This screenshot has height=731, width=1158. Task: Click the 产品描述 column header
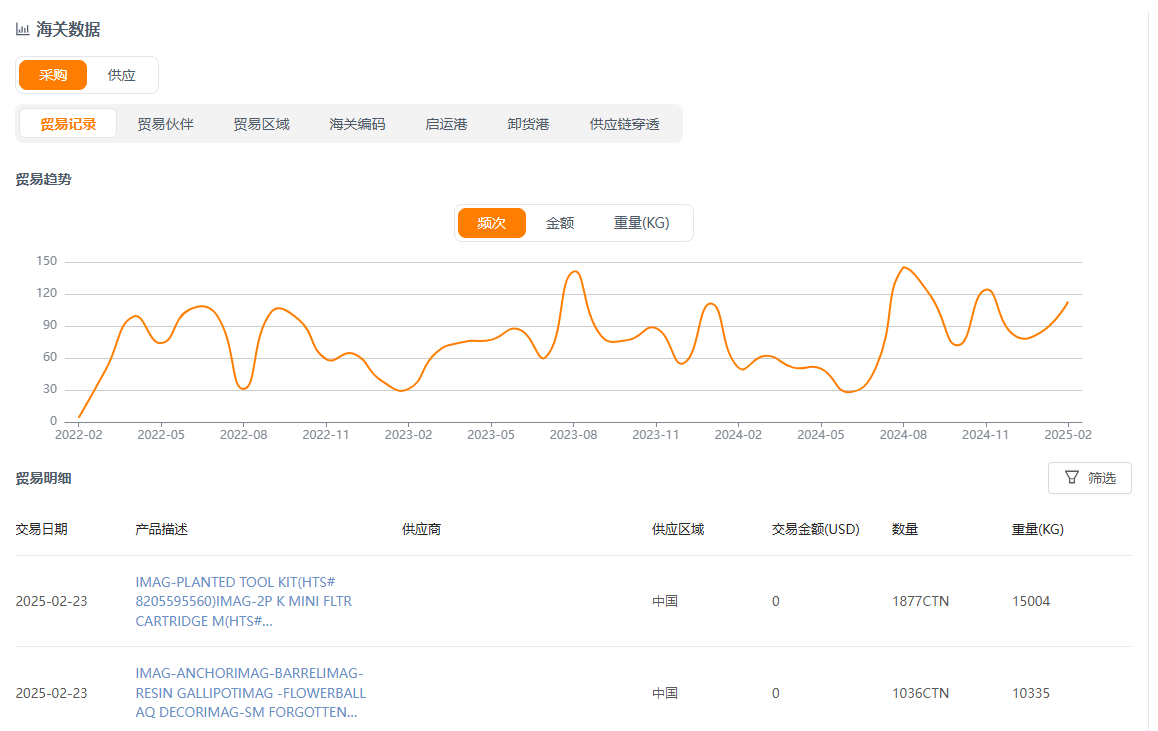click(x=161, y=529)
